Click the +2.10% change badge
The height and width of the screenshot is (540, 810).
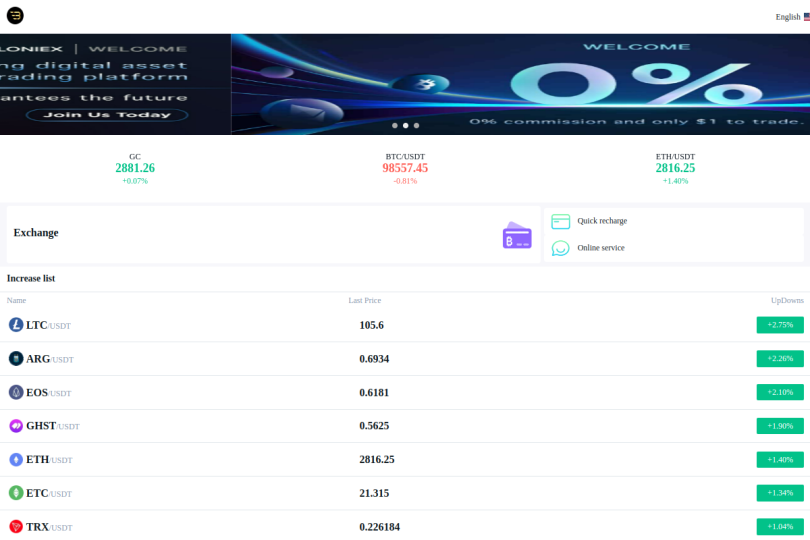point(780,392)
